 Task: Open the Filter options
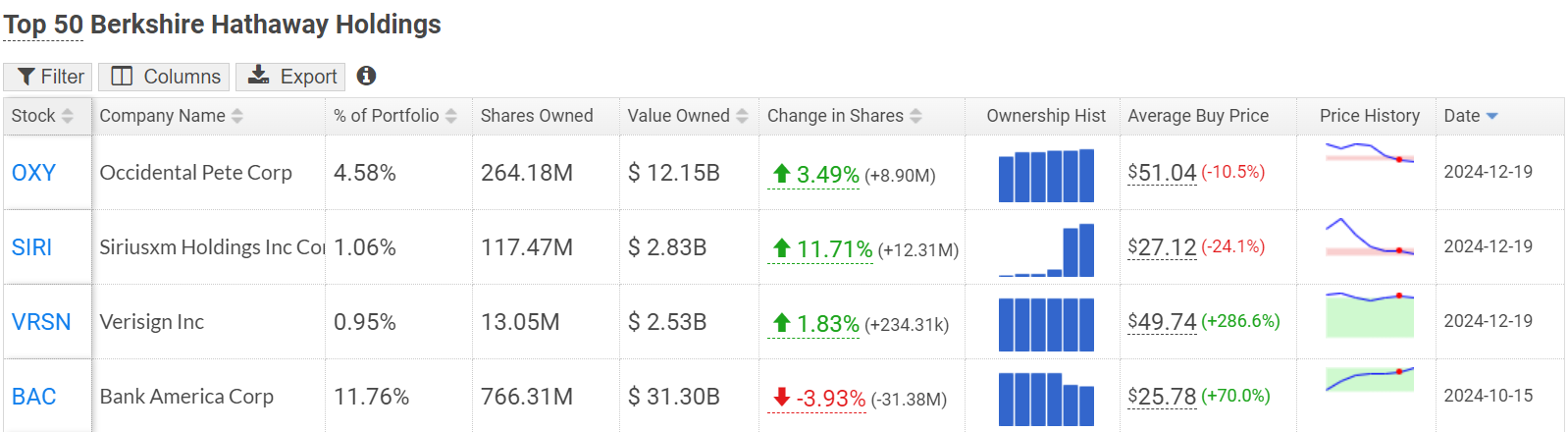point(48,77)
